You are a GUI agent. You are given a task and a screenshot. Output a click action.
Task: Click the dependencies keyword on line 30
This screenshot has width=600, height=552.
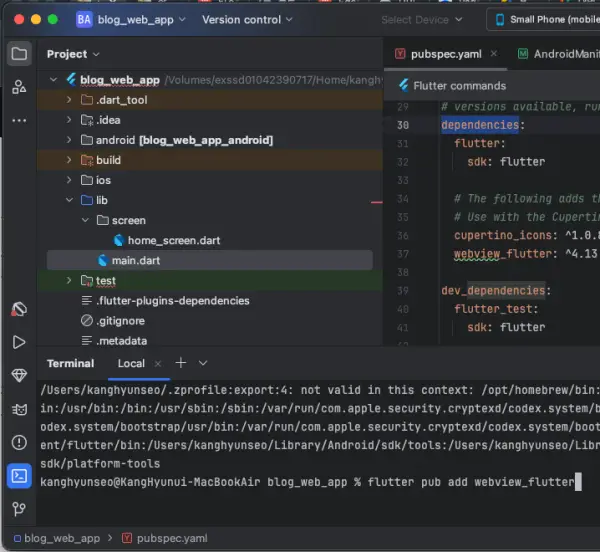[480, 125]
